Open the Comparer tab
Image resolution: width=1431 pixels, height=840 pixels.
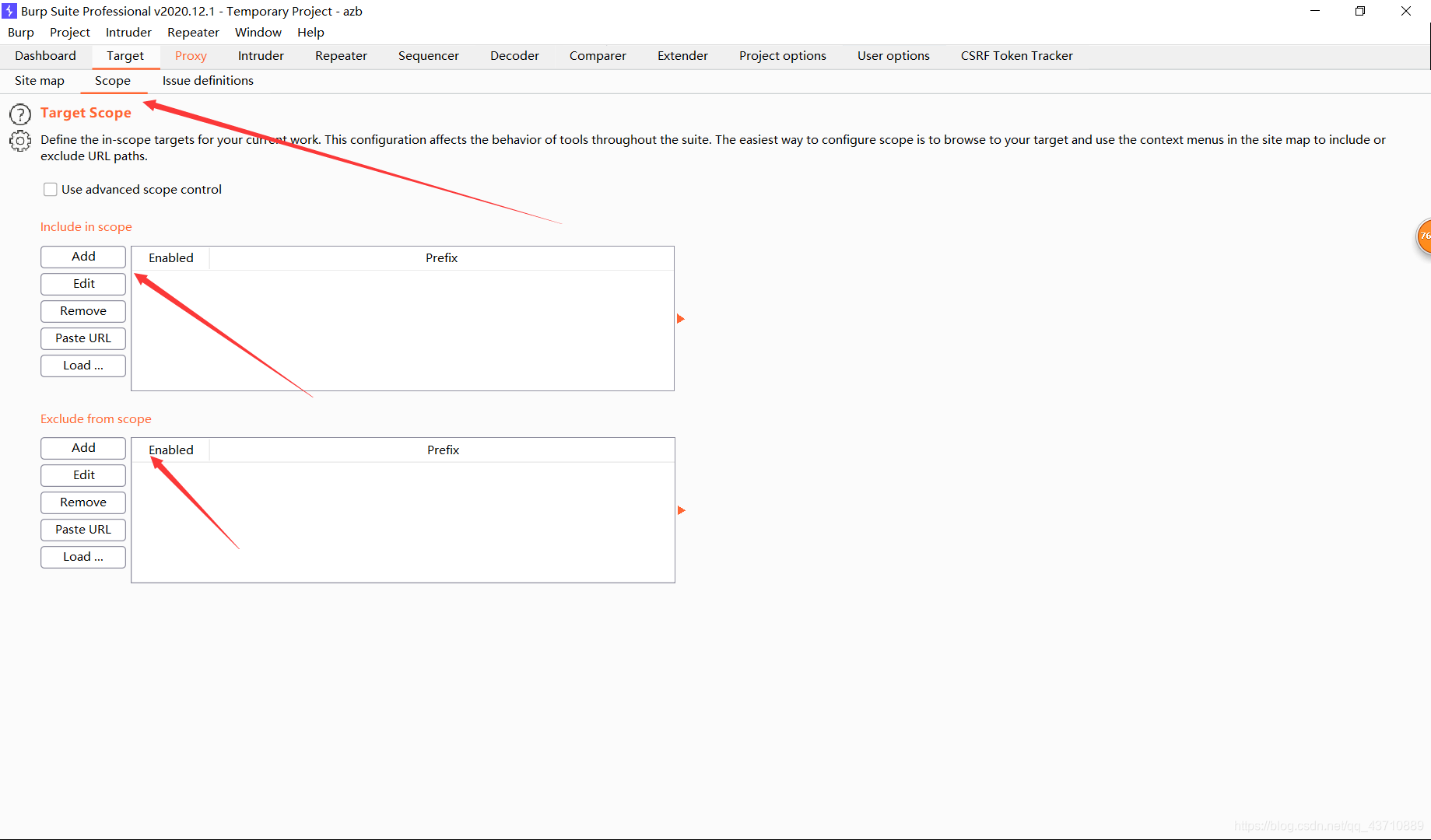click(x=598, y=56)
